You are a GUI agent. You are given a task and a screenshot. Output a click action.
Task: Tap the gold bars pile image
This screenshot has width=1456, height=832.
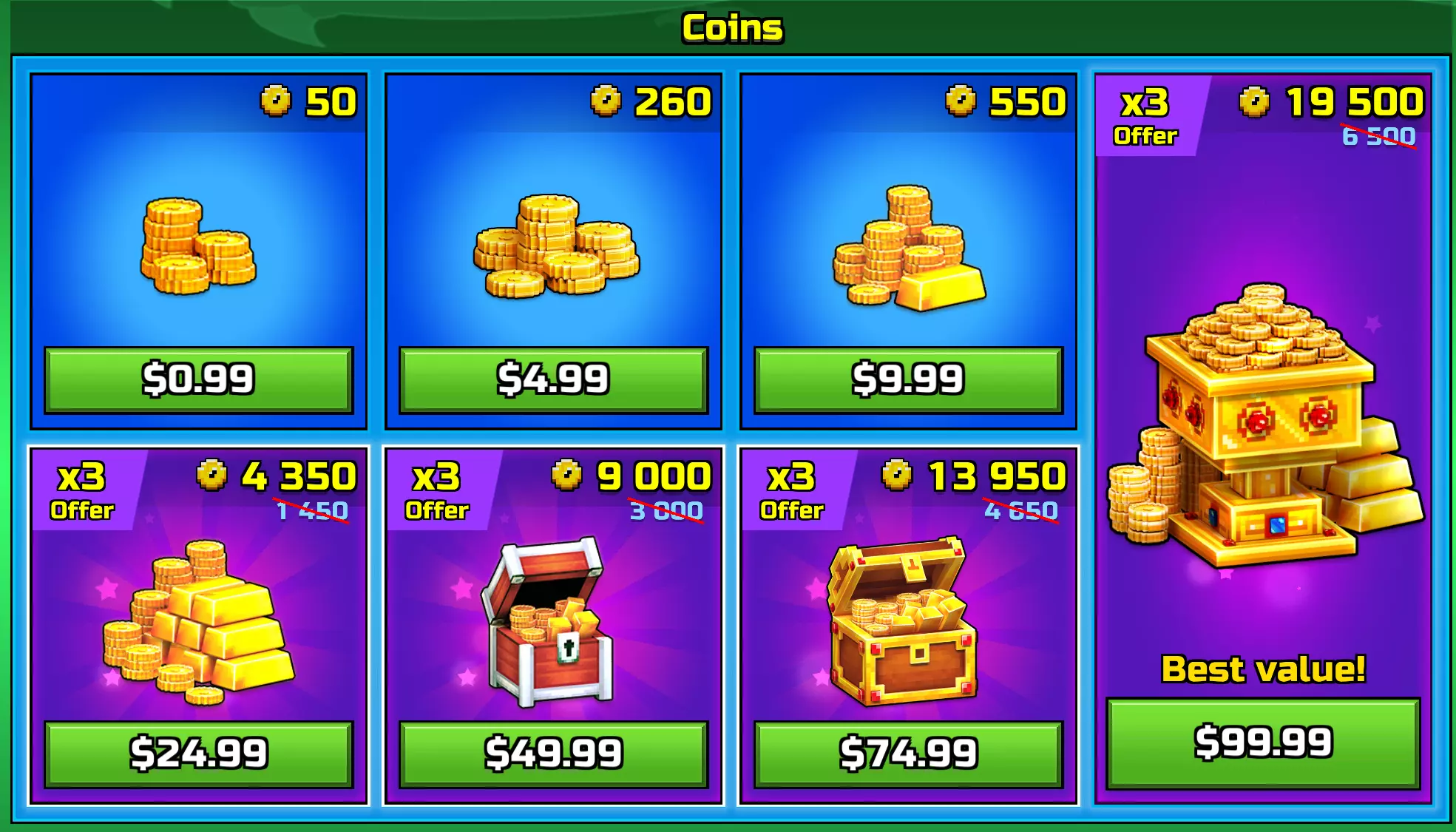click(x=198, y=623)
